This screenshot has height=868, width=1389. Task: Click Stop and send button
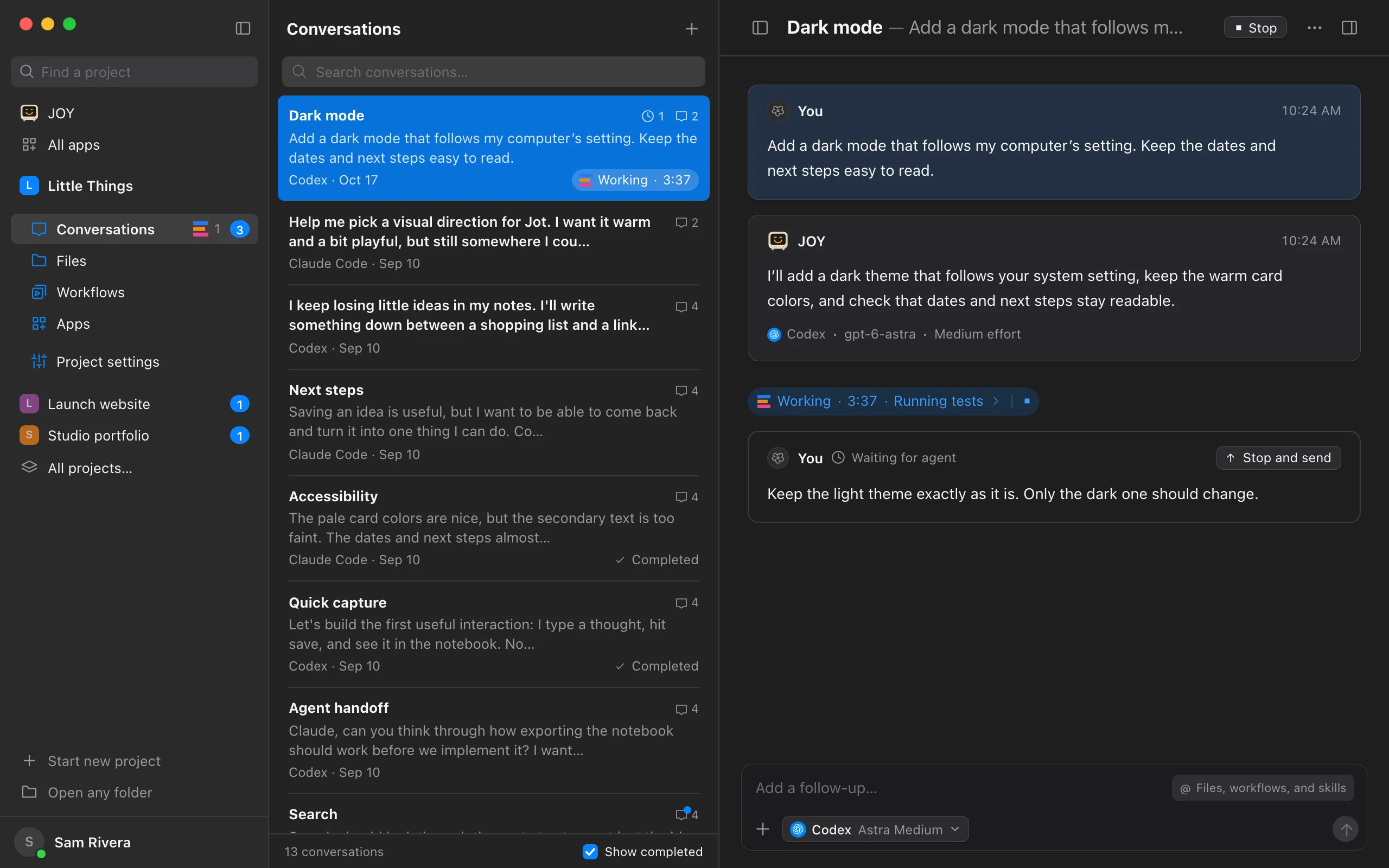[1279, 457]
